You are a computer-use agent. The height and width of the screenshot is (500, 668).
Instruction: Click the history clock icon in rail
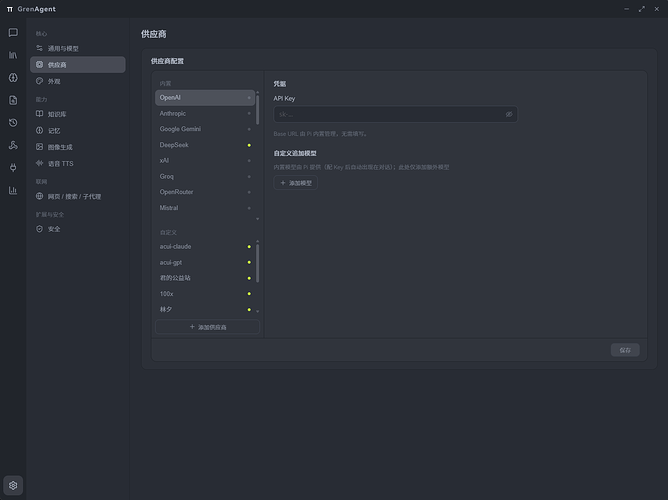click(13, 123)
